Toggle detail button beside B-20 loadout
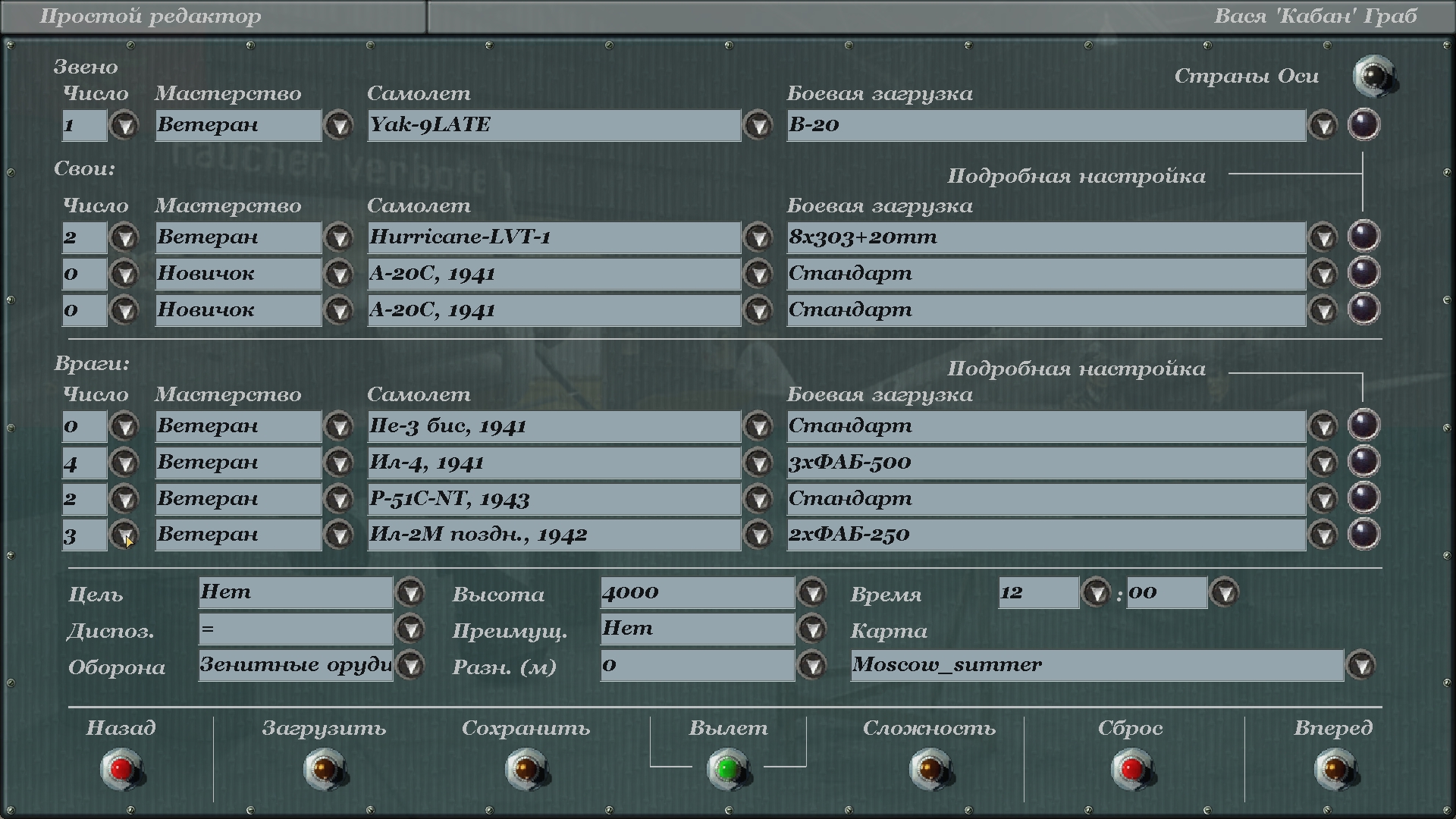This screenshot has height=819, width=1456. (x=1363, y=124)
